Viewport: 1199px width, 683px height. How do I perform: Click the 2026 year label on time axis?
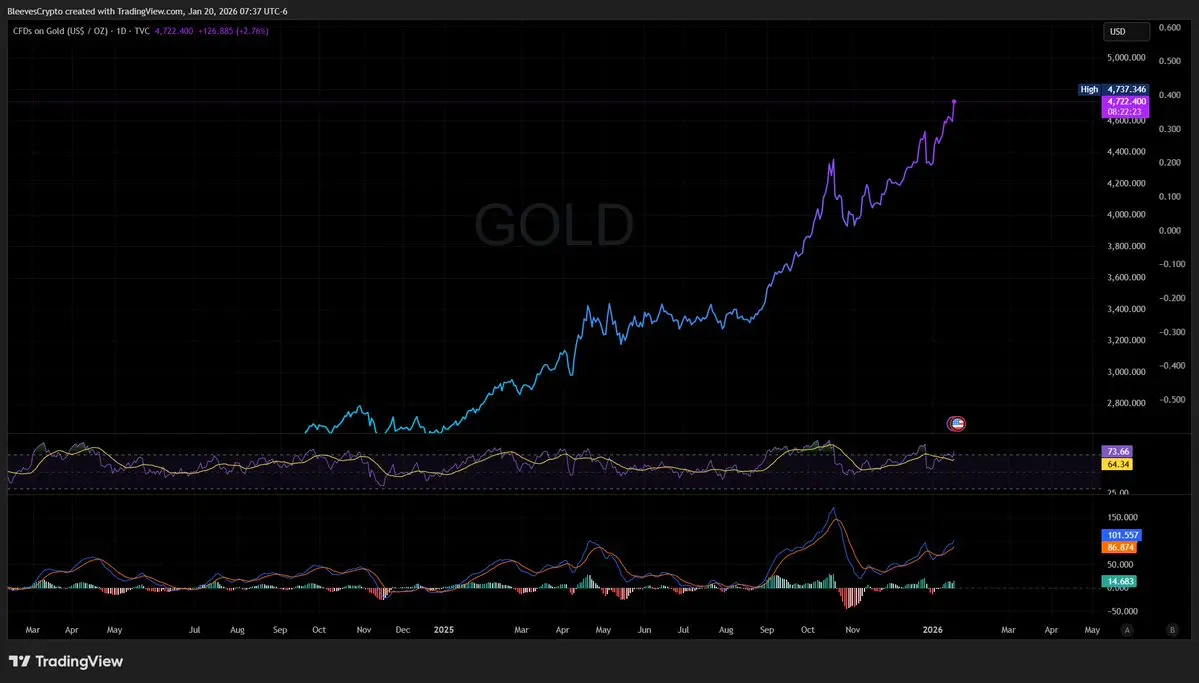pos(932,630)
